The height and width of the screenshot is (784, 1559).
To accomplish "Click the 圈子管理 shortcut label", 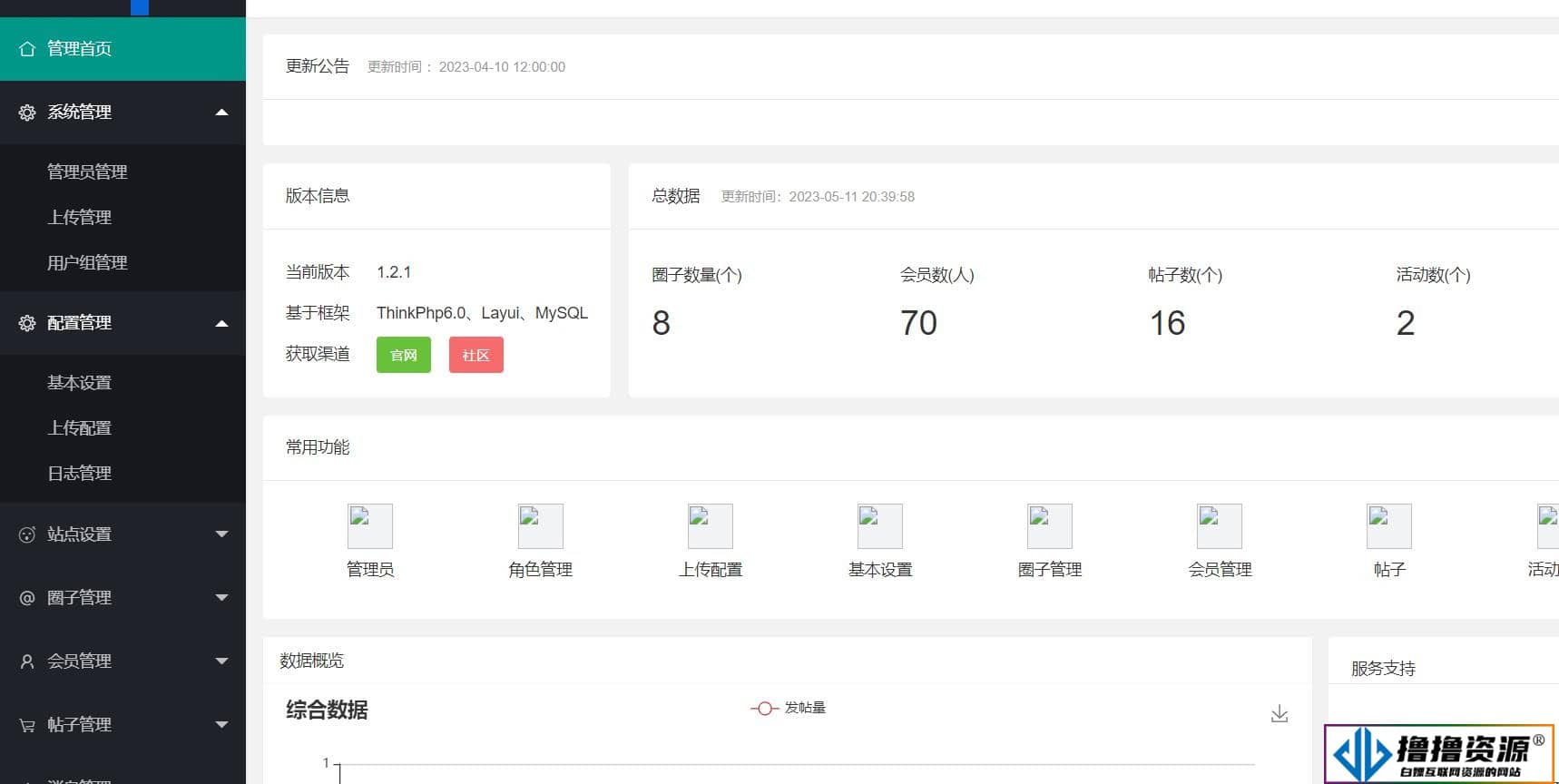I will click(1050, 570).
